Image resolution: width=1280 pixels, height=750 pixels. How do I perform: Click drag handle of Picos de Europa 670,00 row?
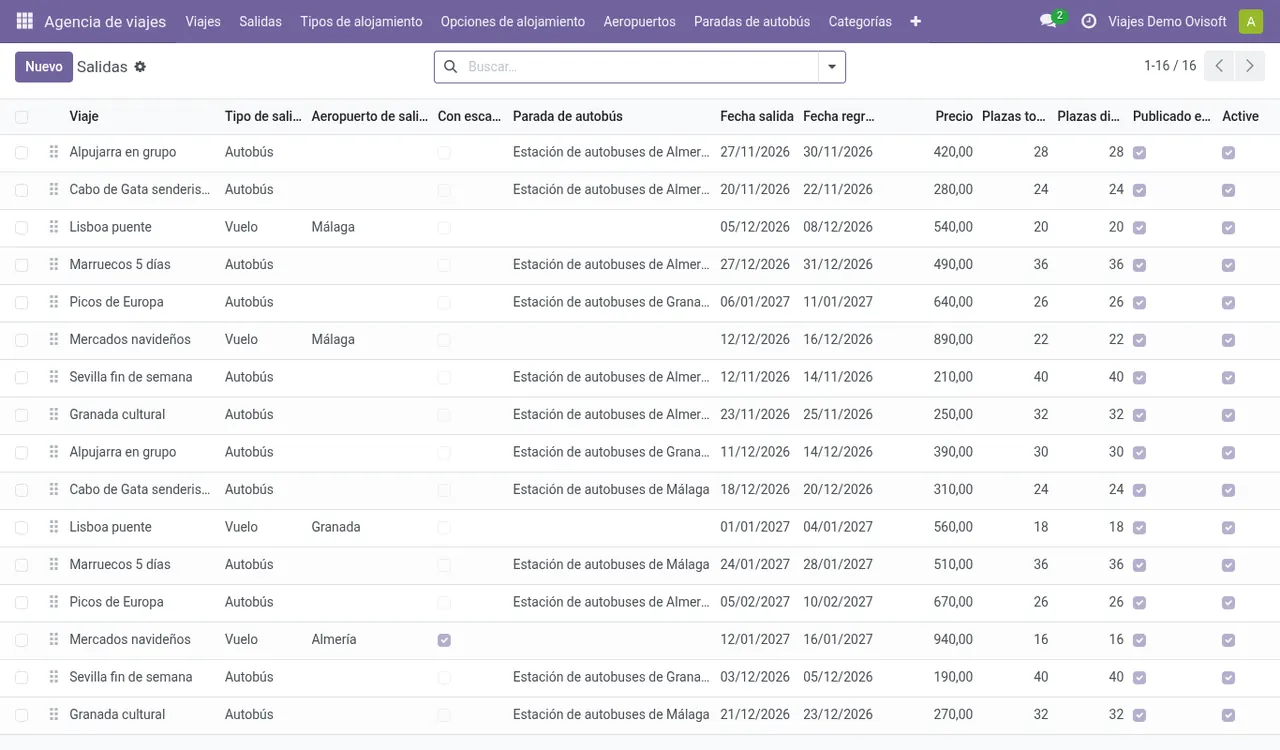click(x=54, y=602)
